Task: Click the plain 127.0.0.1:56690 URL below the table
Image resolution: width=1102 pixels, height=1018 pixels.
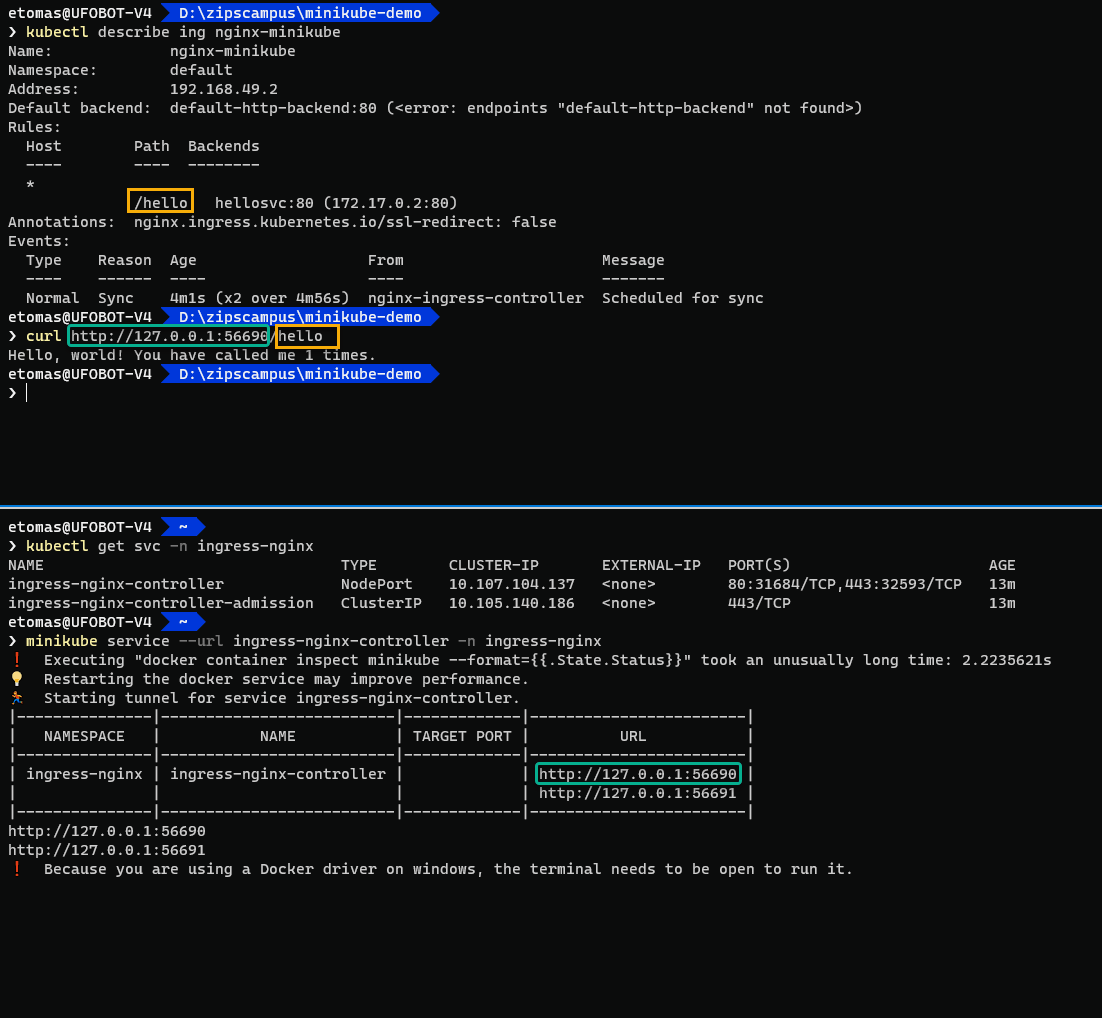Action: 107,831
